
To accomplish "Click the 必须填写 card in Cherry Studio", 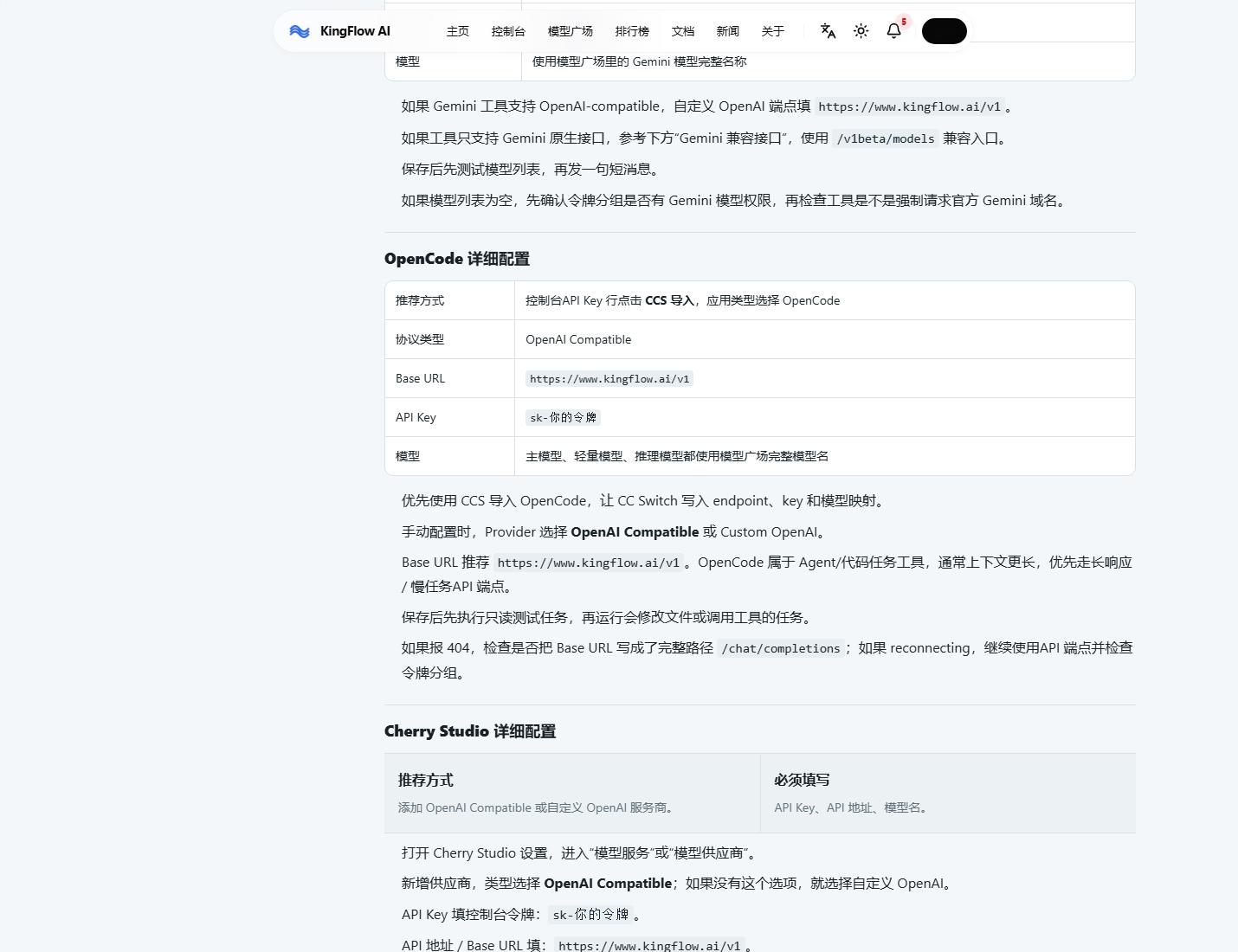I will click(948, 793).
